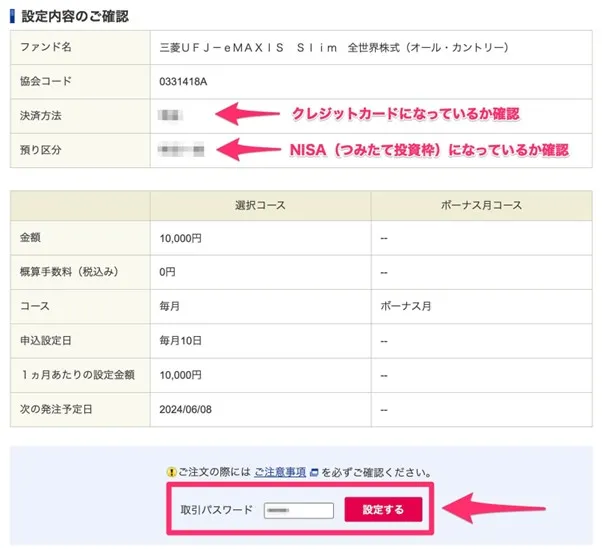Click the 概算手数料（税込み）row label
602x549 pixels.
69,271
